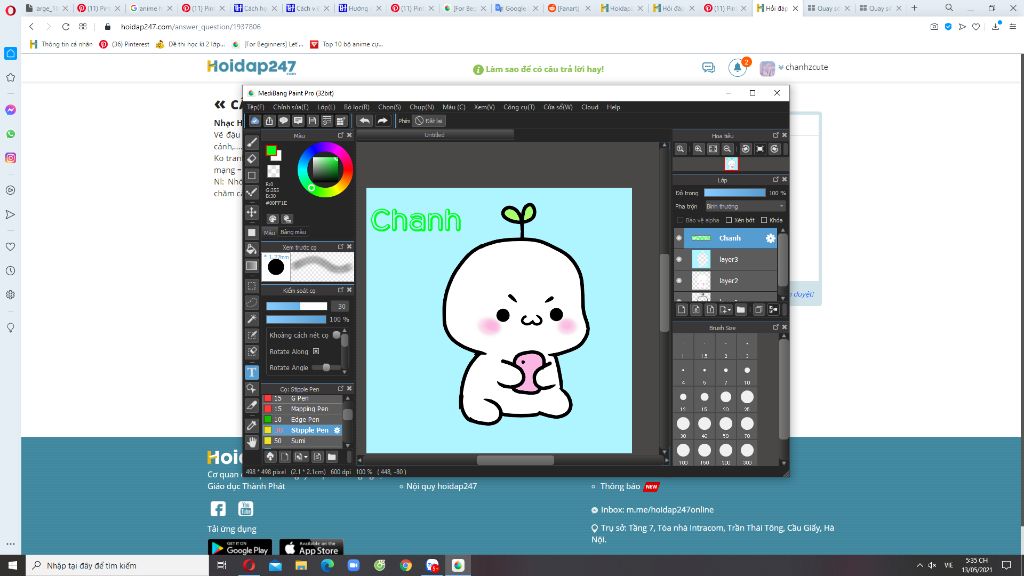Open gear settings of Stipple Pen brush

(x=337, y=430)
